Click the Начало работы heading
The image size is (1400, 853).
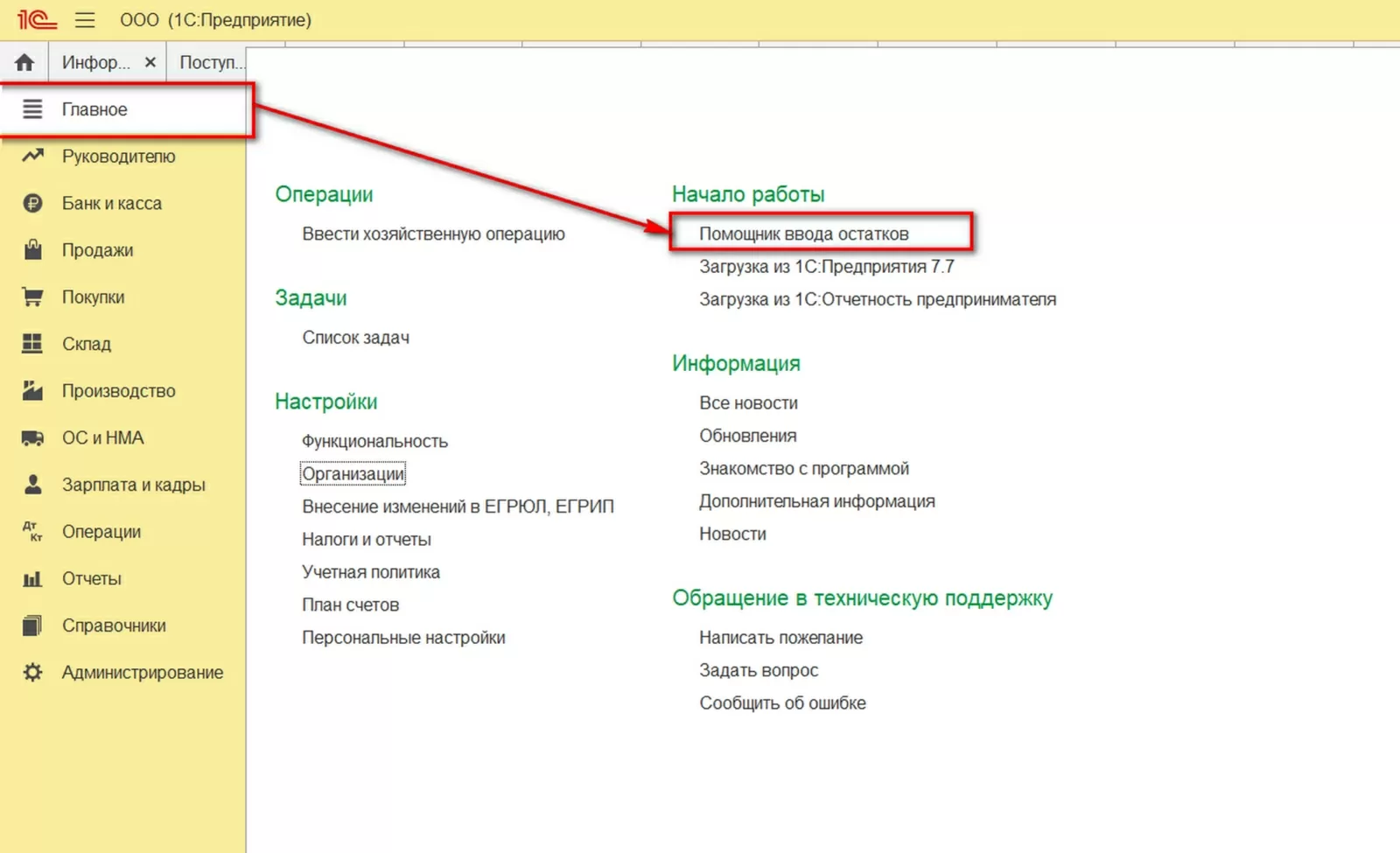[748, 194]
